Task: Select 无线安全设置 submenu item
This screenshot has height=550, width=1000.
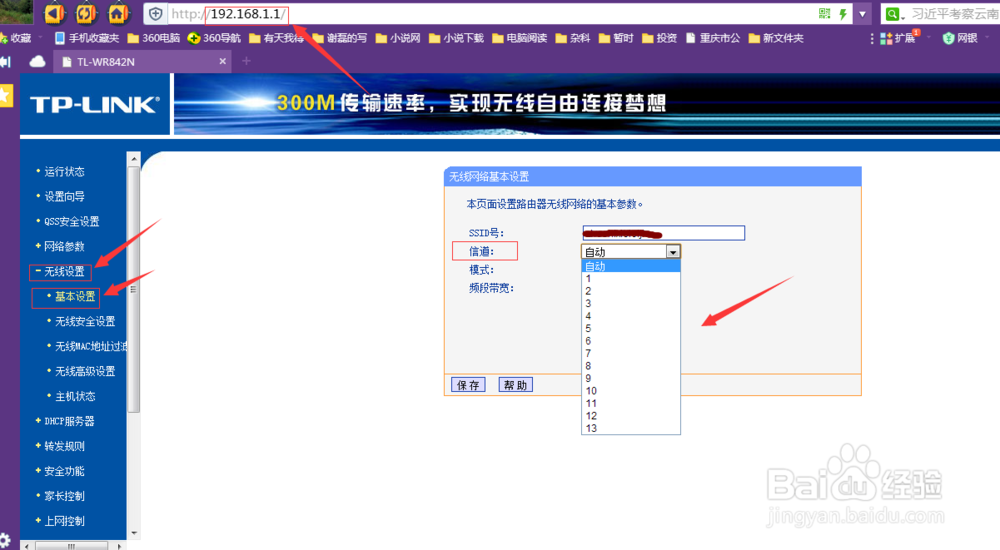Action: tap(85, 321)
